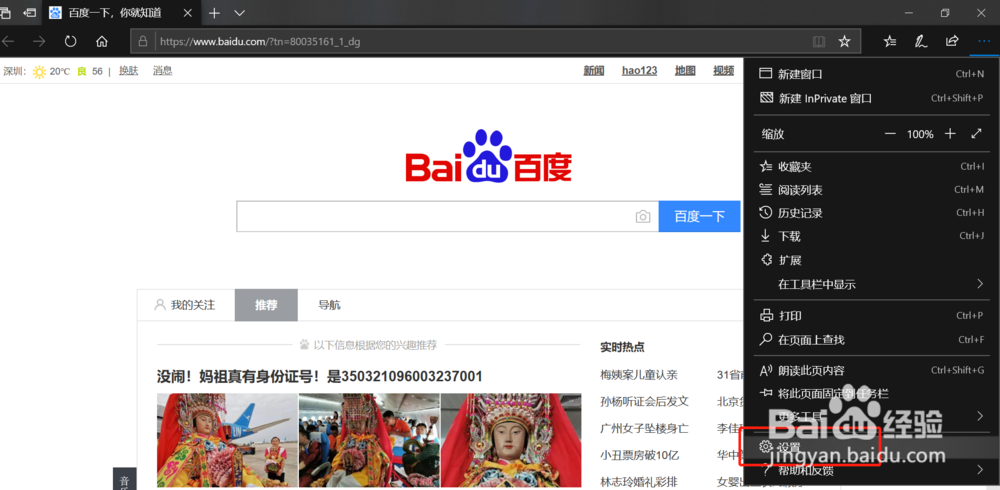Switch to 导航 tab
The image size is (1000, 490).
(x=330, y=305)
